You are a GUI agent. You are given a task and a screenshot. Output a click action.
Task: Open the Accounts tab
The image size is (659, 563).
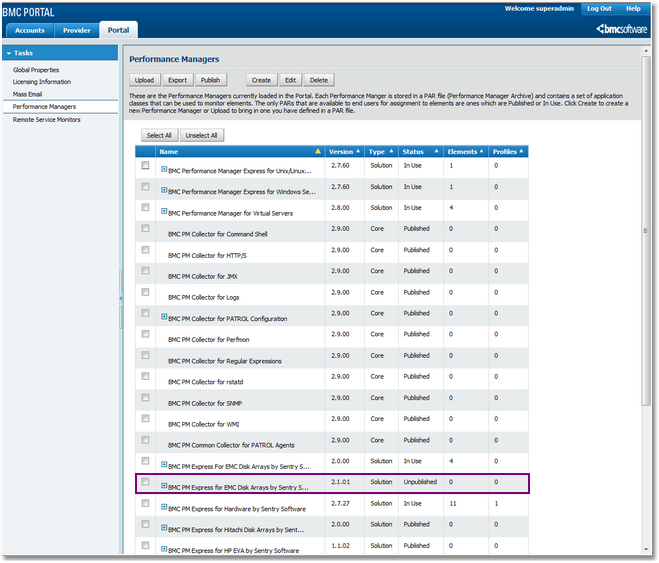point(30,30)
